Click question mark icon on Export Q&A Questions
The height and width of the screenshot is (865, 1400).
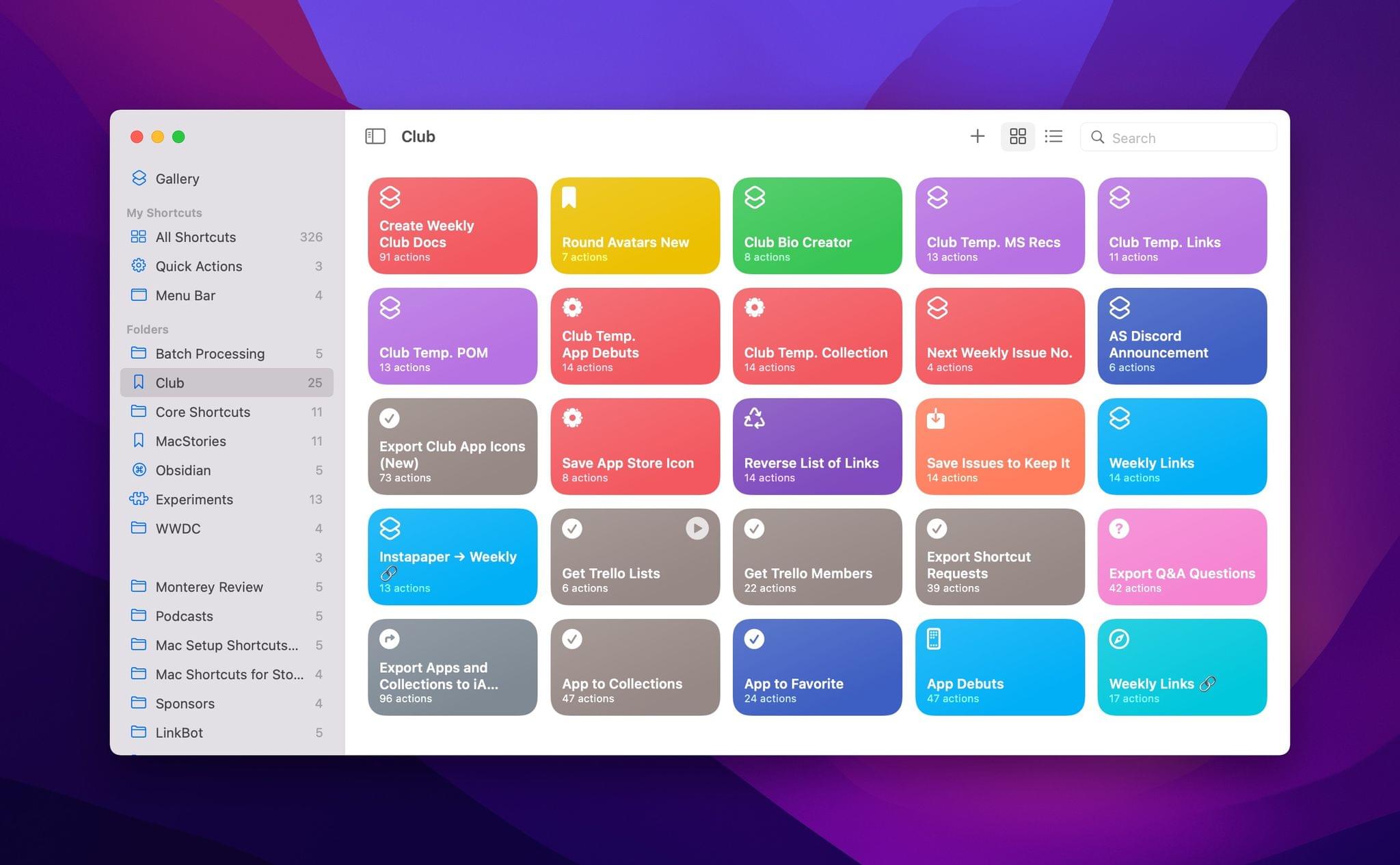(1119, 528)
